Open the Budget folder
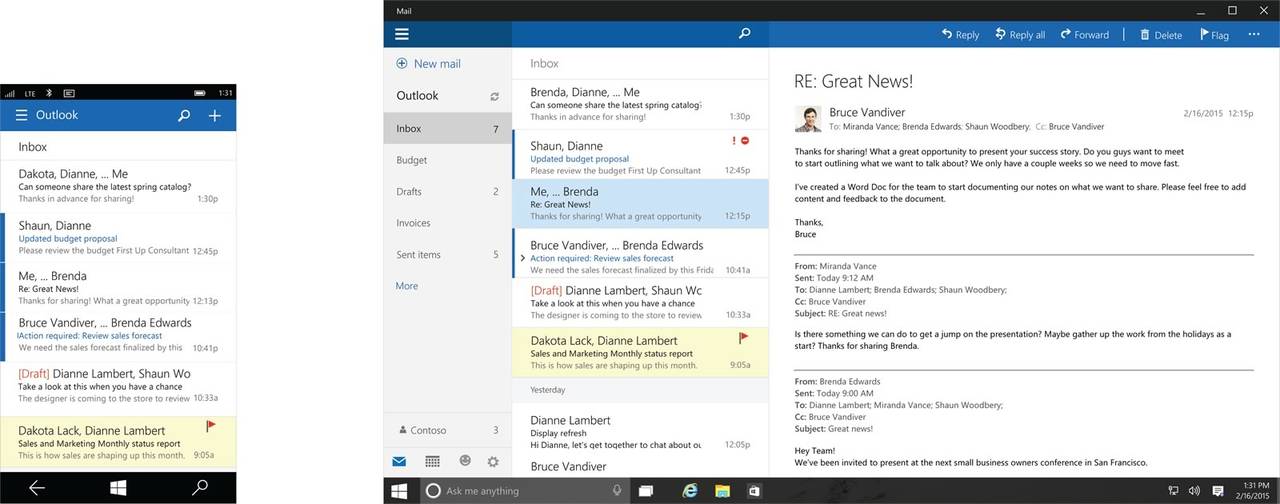1280x504 pixels. 447,160
